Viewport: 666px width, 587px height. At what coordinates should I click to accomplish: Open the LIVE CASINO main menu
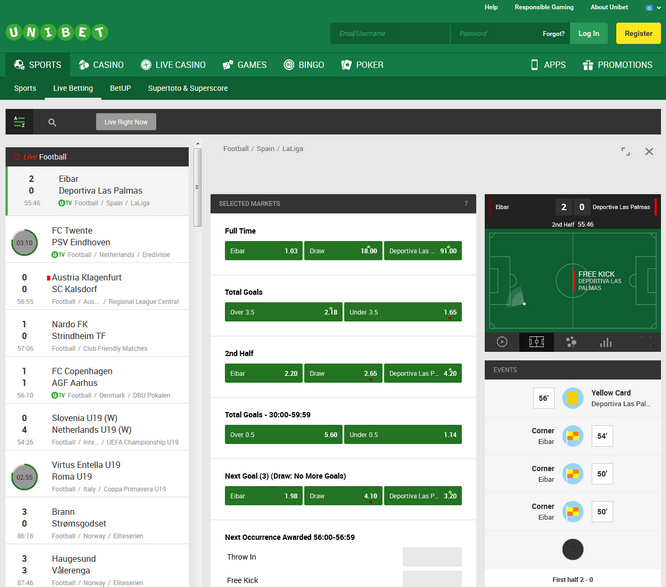click(x=173, y=65)
